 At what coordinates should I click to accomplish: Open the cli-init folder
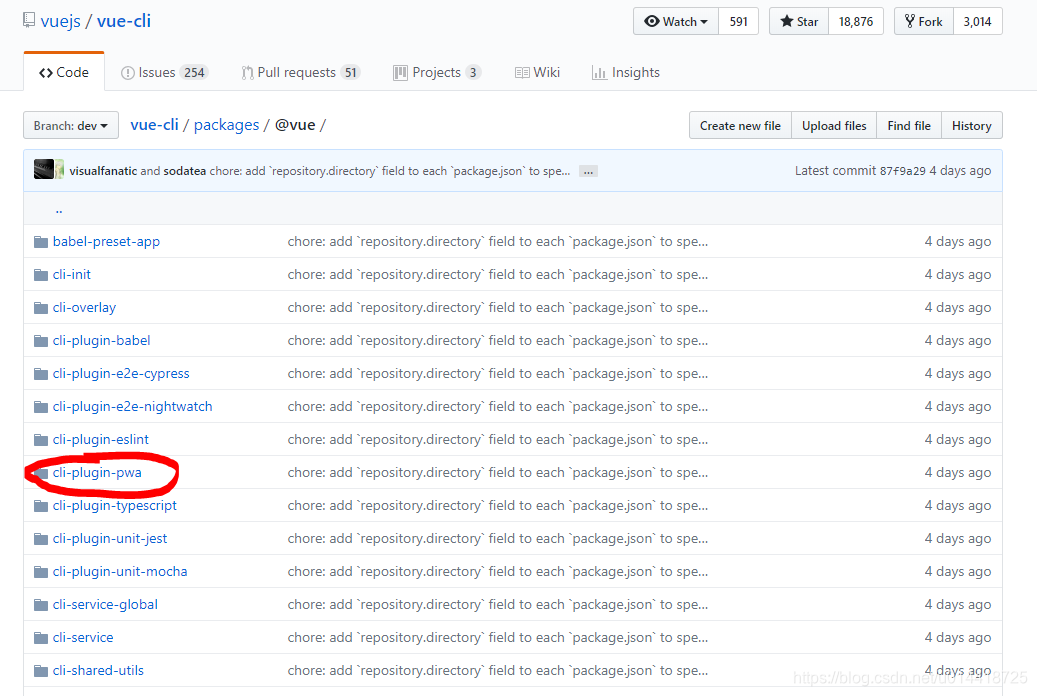coord(71,275)
